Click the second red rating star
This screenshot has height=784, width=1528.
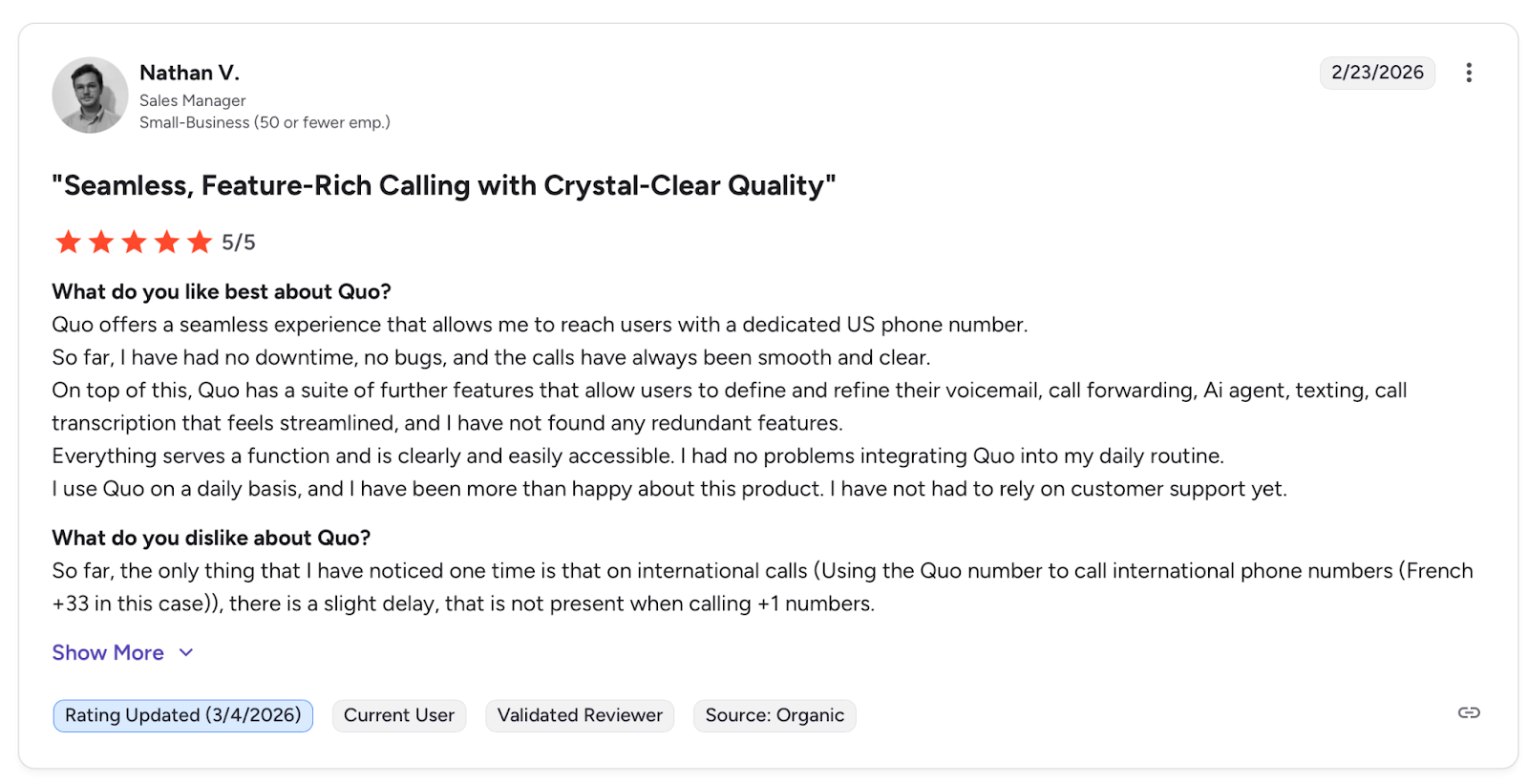[x=101, y=242]
